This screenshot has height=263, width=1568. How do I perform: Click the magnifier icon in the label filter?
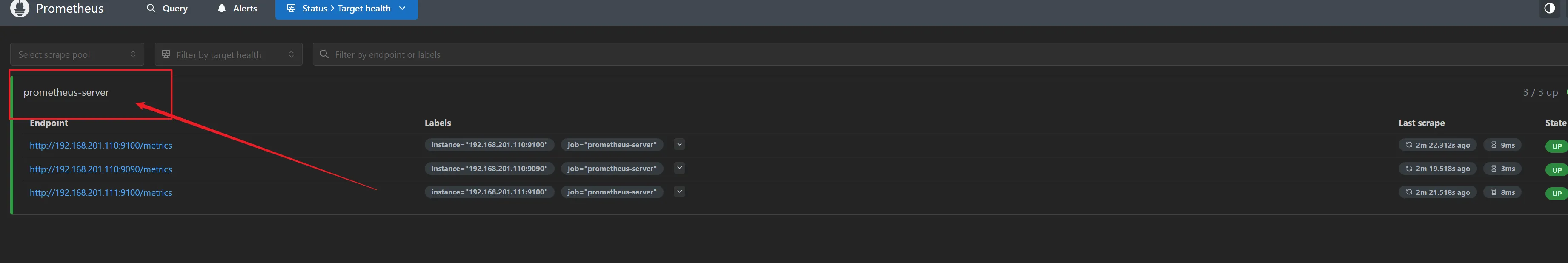tap(324, 55)
